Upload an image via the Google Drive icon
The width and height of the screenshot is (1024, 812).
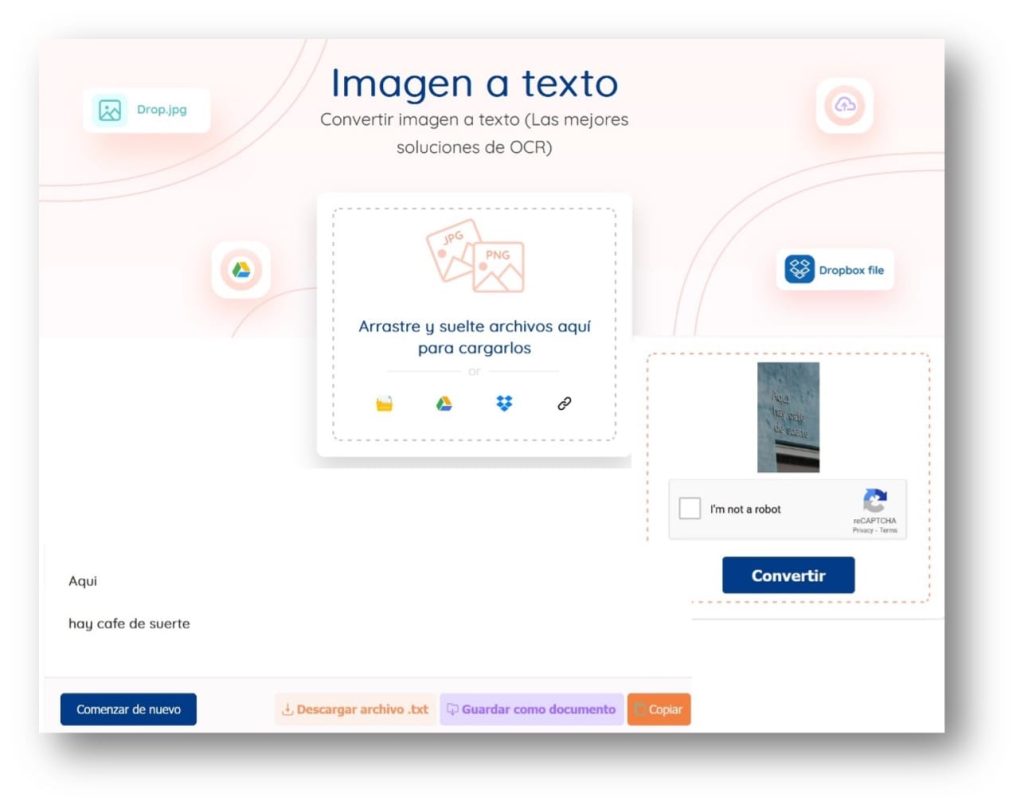coord(443,403)
